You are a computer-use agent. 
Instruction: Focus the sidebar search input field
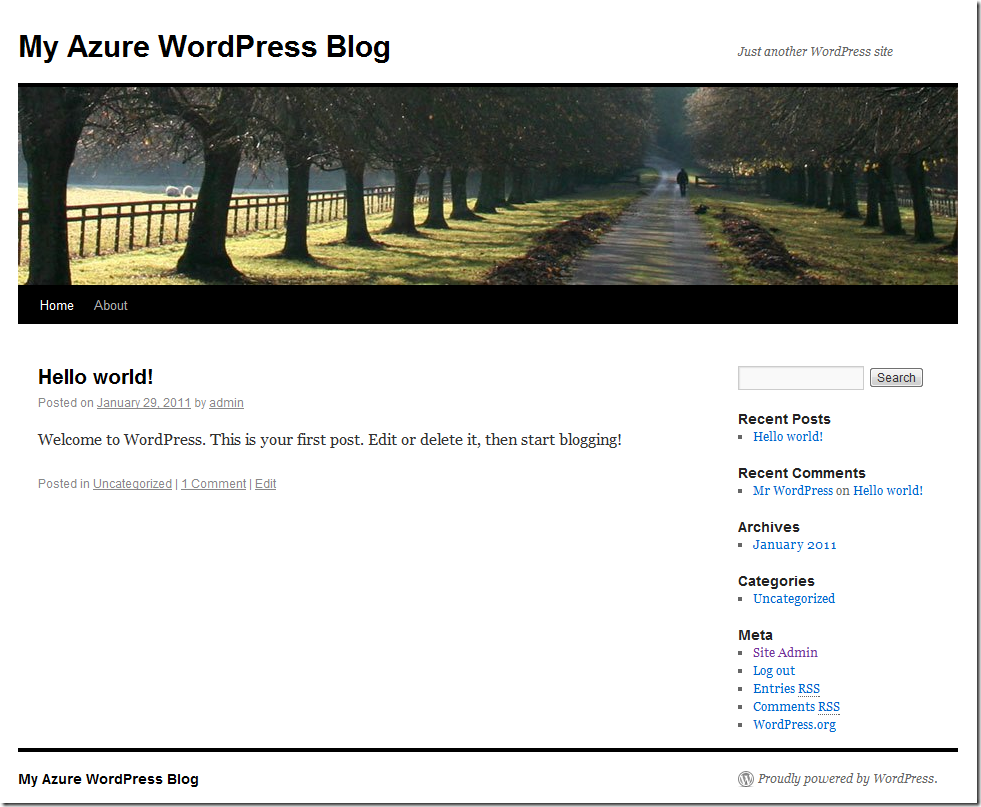coord(800,378)
